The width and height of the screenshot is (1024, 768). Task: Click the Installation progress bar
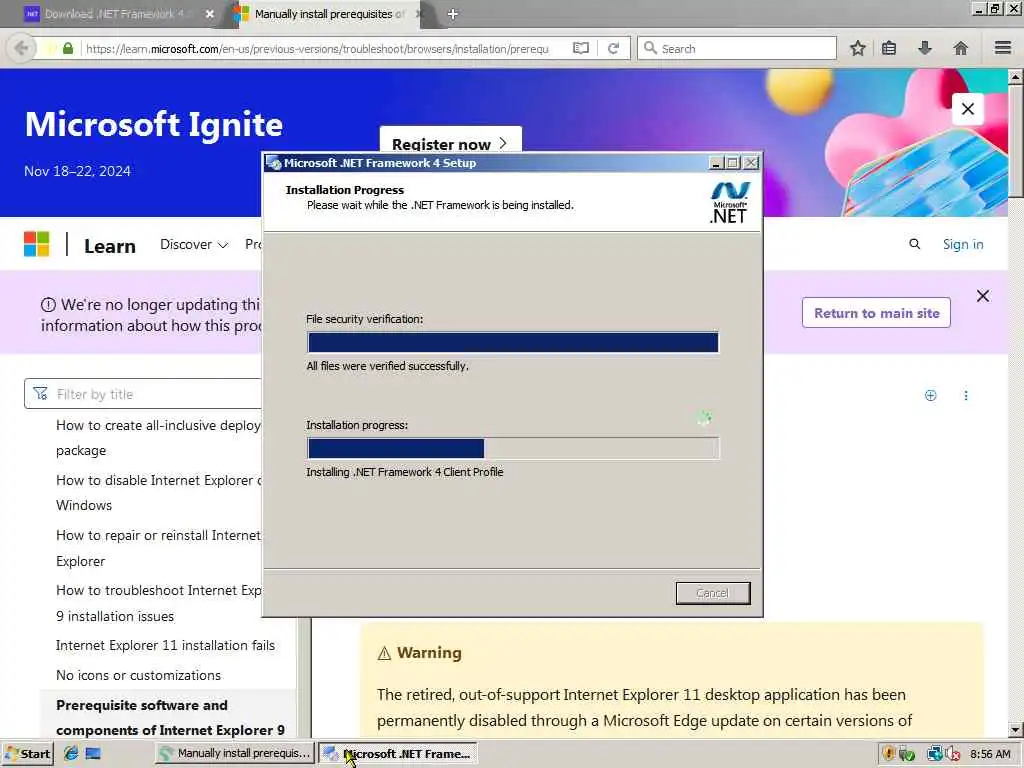pos(513,449)
